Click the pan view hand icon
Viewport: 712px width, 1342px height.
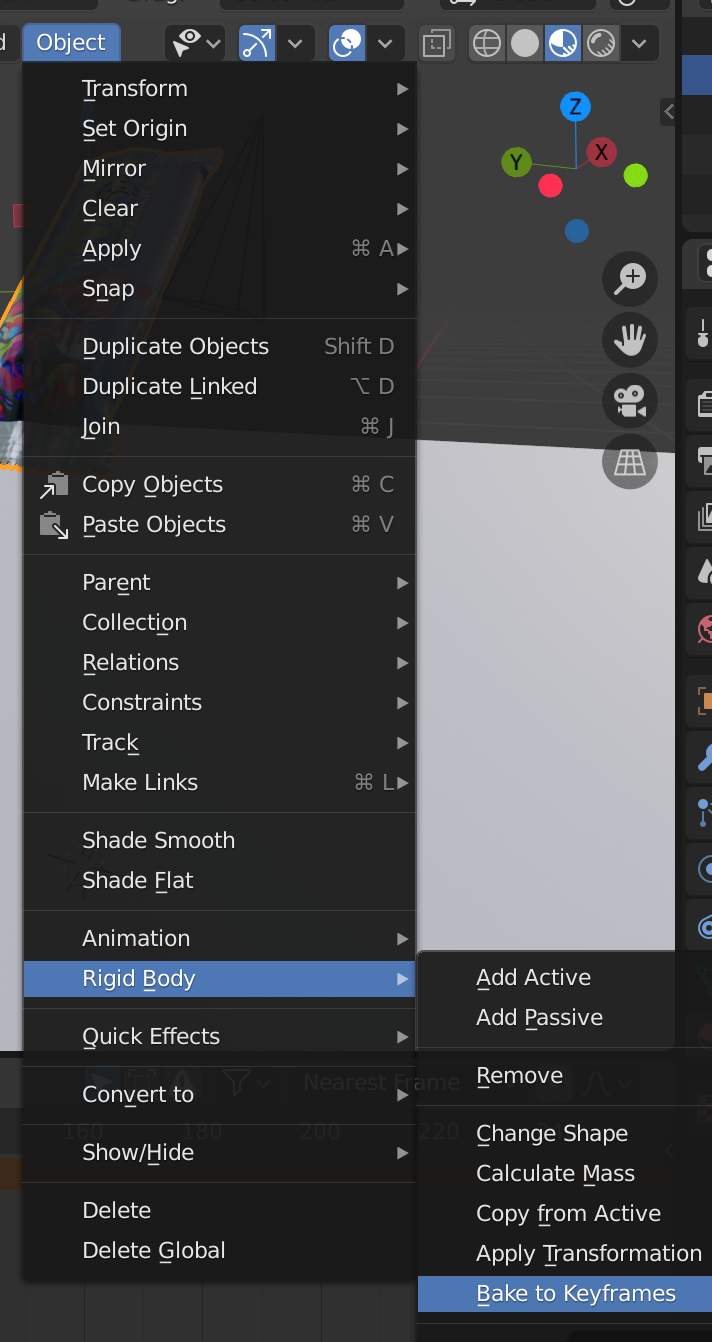630,341
